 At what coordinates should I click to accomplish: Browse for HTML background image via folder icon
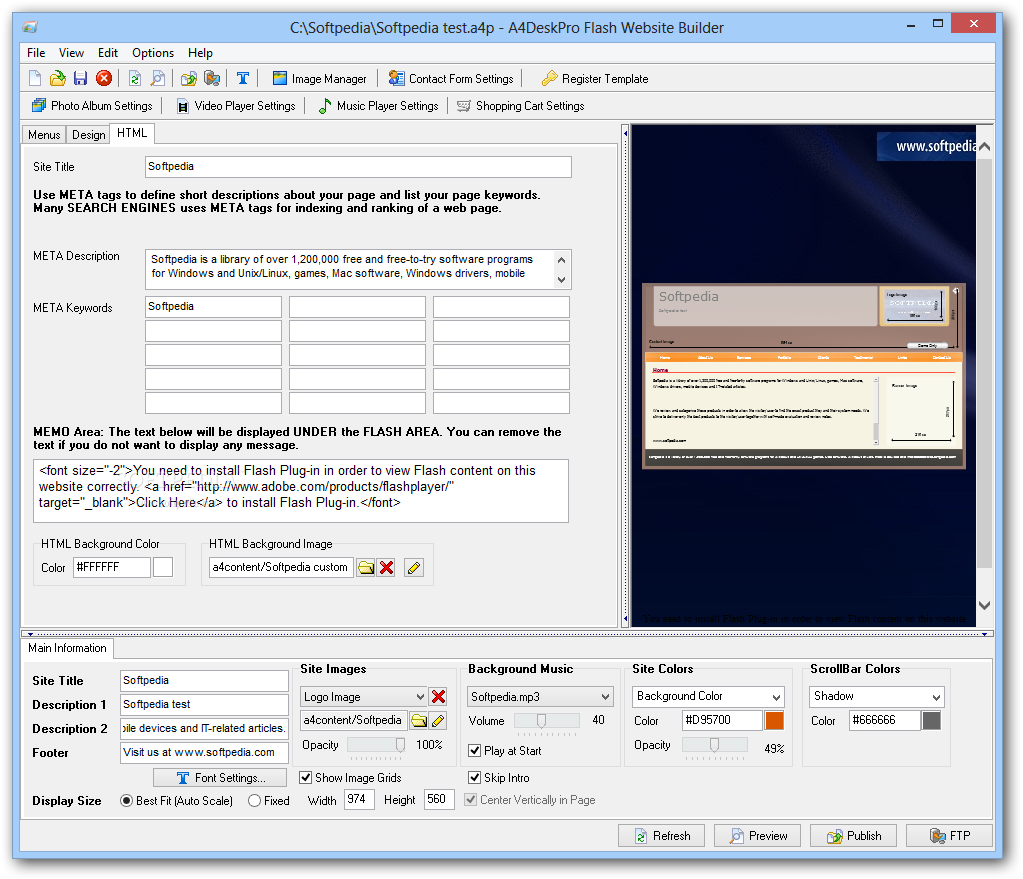click(x=366, y=568)
